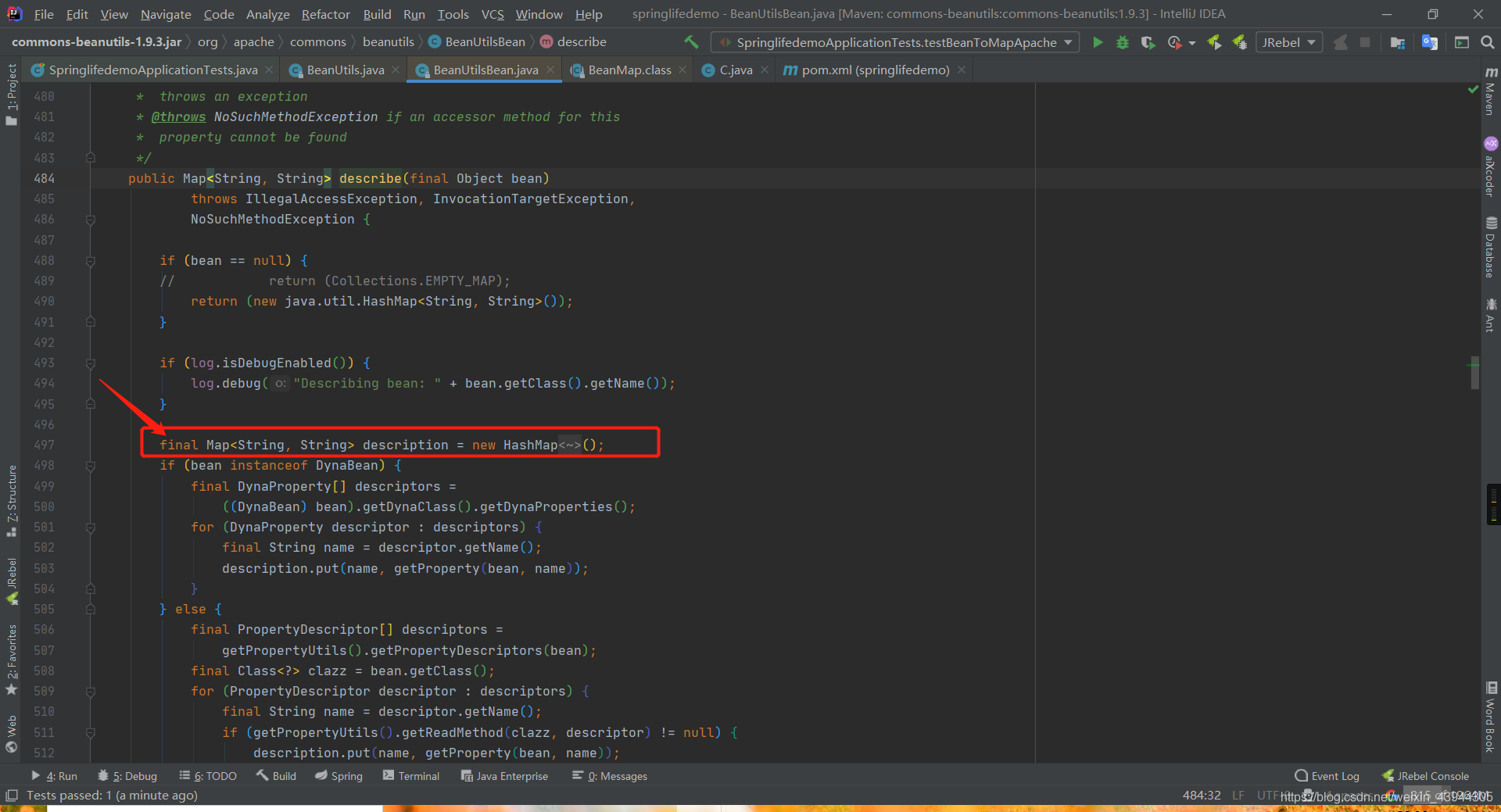Open the Java Enterprise tool window

(504, 776)
